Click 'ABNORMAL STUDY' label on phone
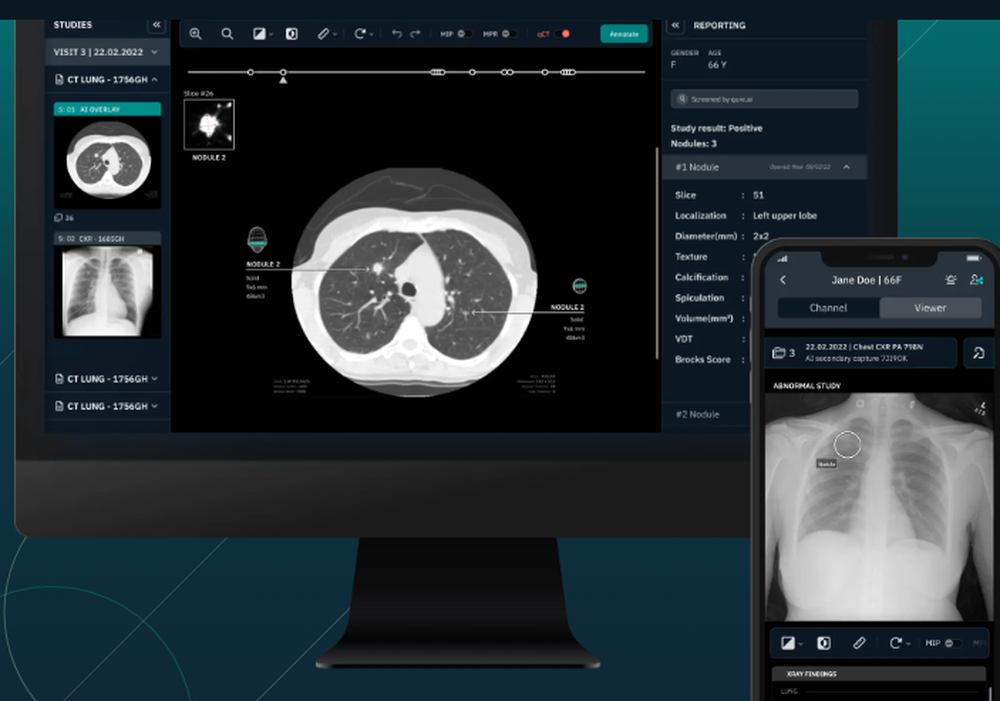 [807, 386]
